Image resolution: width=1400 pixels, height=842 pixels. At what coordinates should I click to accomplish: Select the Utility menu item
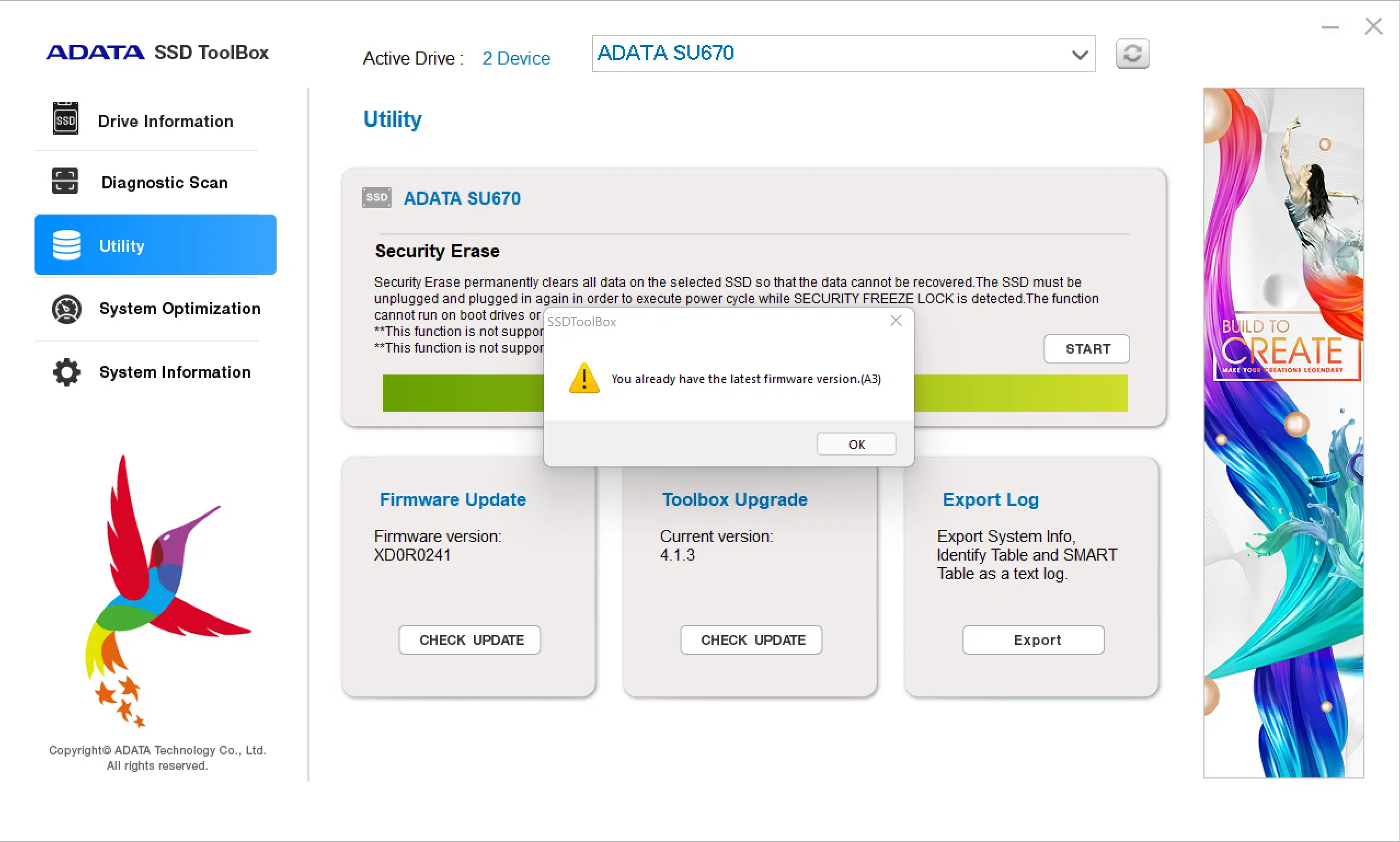[156, 245]
